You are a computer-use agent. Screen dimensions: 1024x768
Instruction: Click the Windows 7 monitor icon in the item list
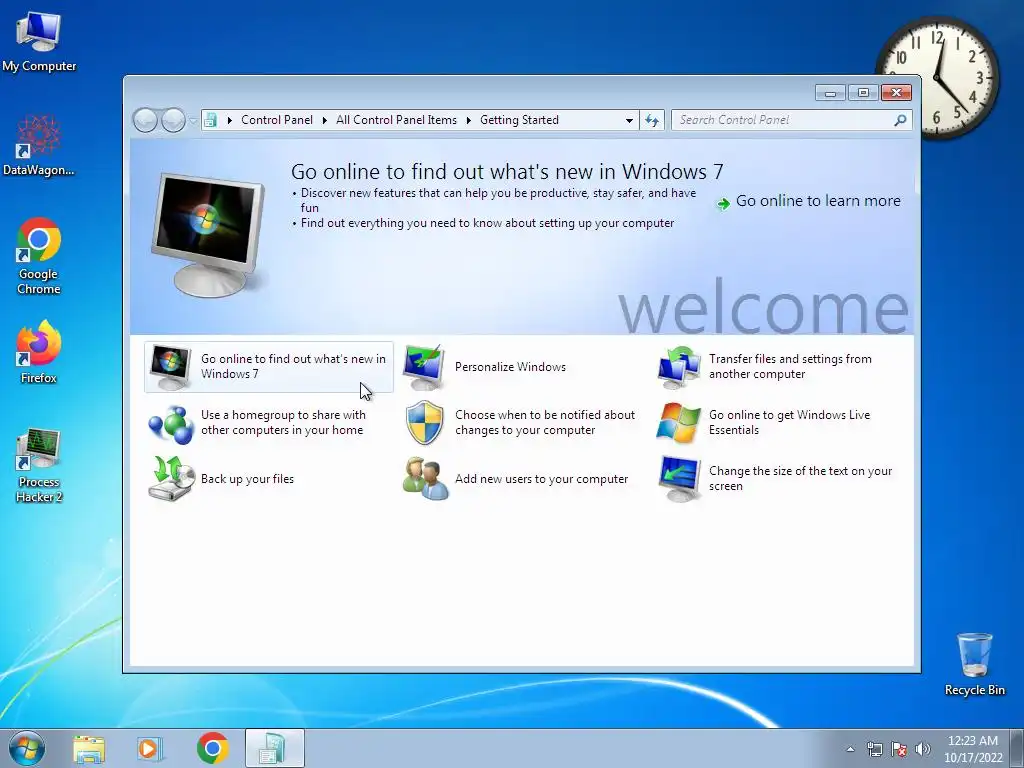click(x=170, y=367)
